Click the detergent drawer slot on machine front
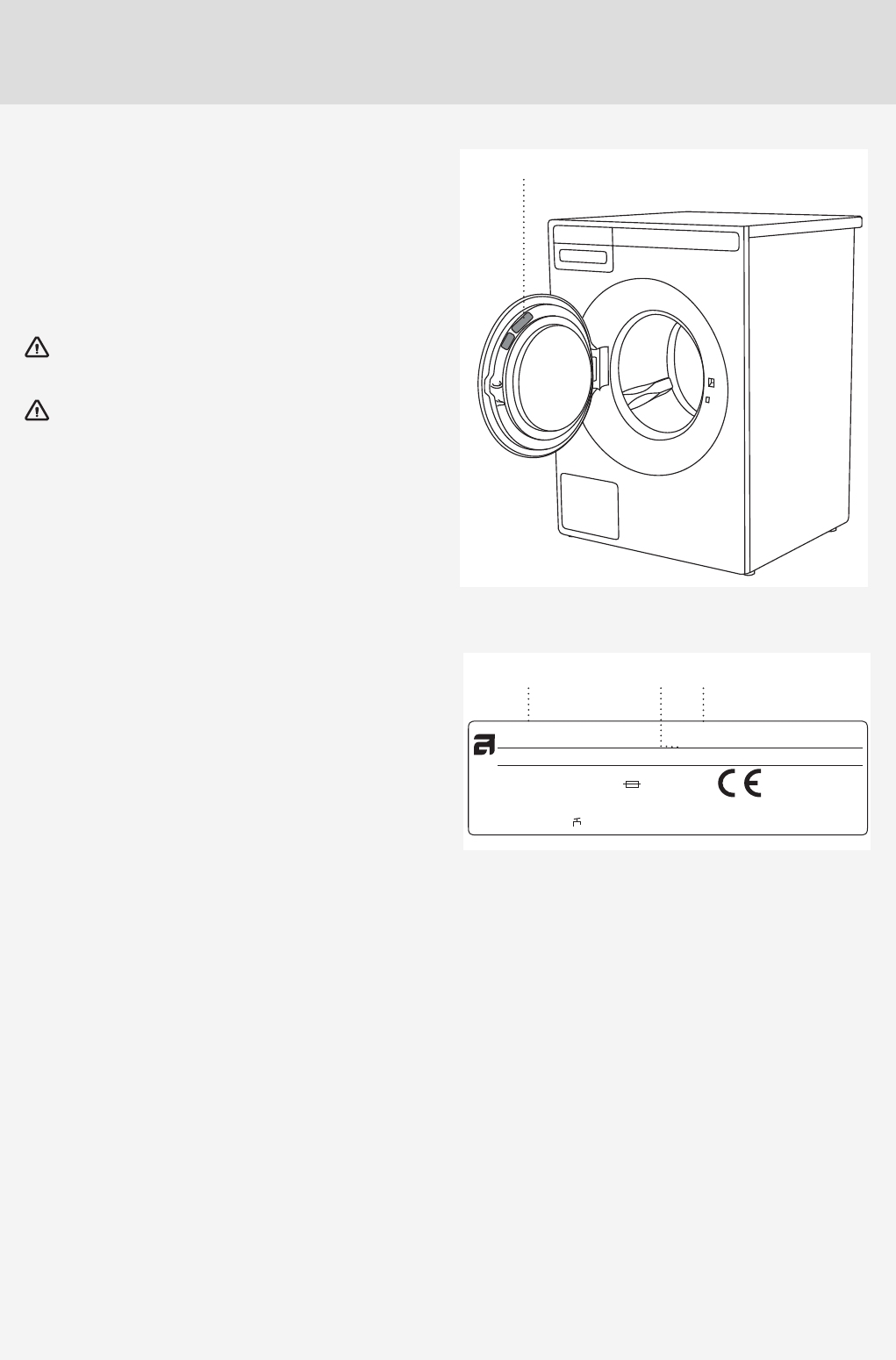 (583, 256)
